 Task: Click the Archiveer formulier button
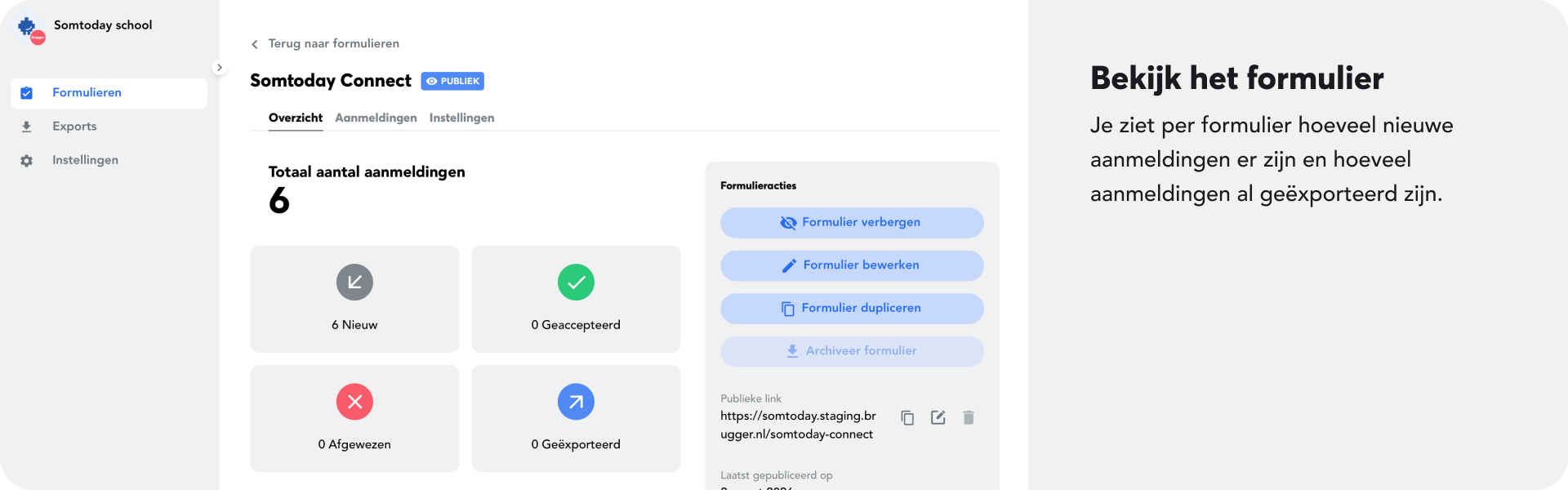click(852, 351)
